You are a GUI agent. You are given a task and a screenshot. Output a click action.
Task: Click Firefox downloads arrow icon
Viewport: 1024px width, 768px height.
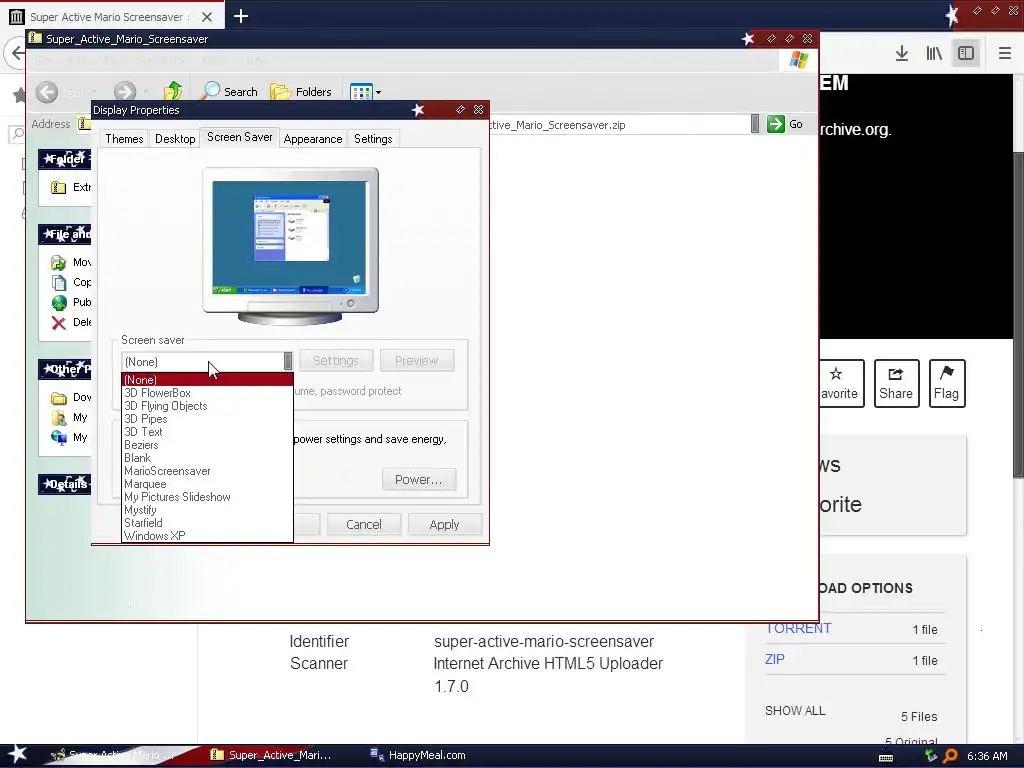pyautogui.click(x=902, y=53)
